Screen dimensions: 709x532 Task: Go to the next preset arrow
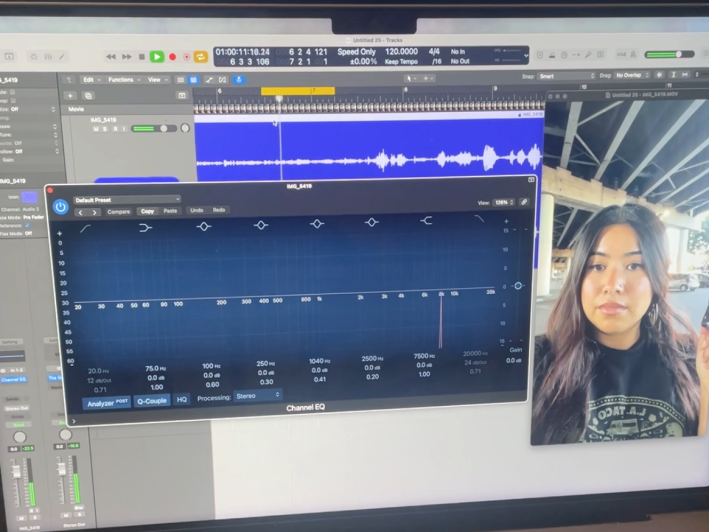(x=95, y=212)
